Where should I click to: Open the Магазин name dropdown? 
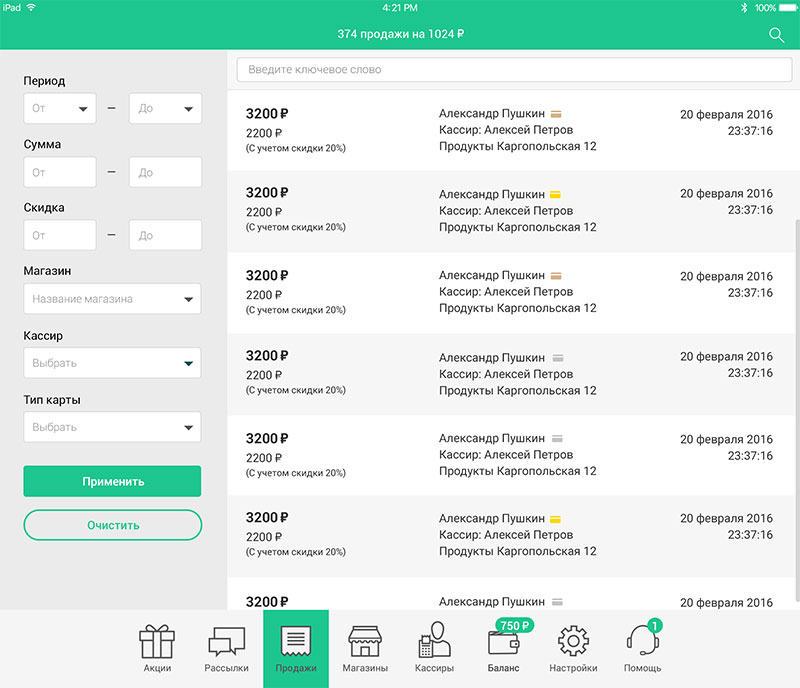[112, 298]
